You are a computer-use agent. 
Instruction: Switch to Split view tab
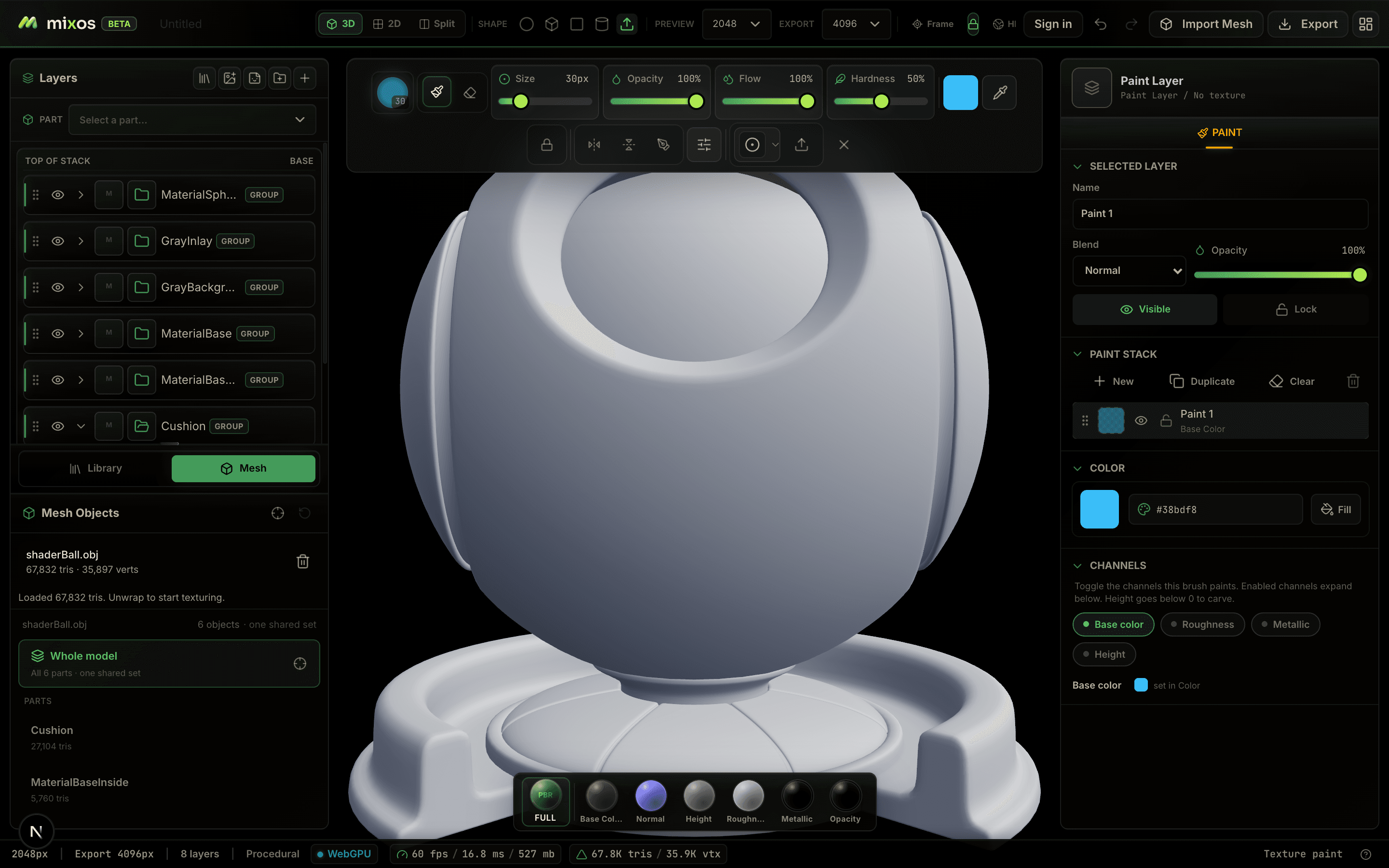point(437,24)
